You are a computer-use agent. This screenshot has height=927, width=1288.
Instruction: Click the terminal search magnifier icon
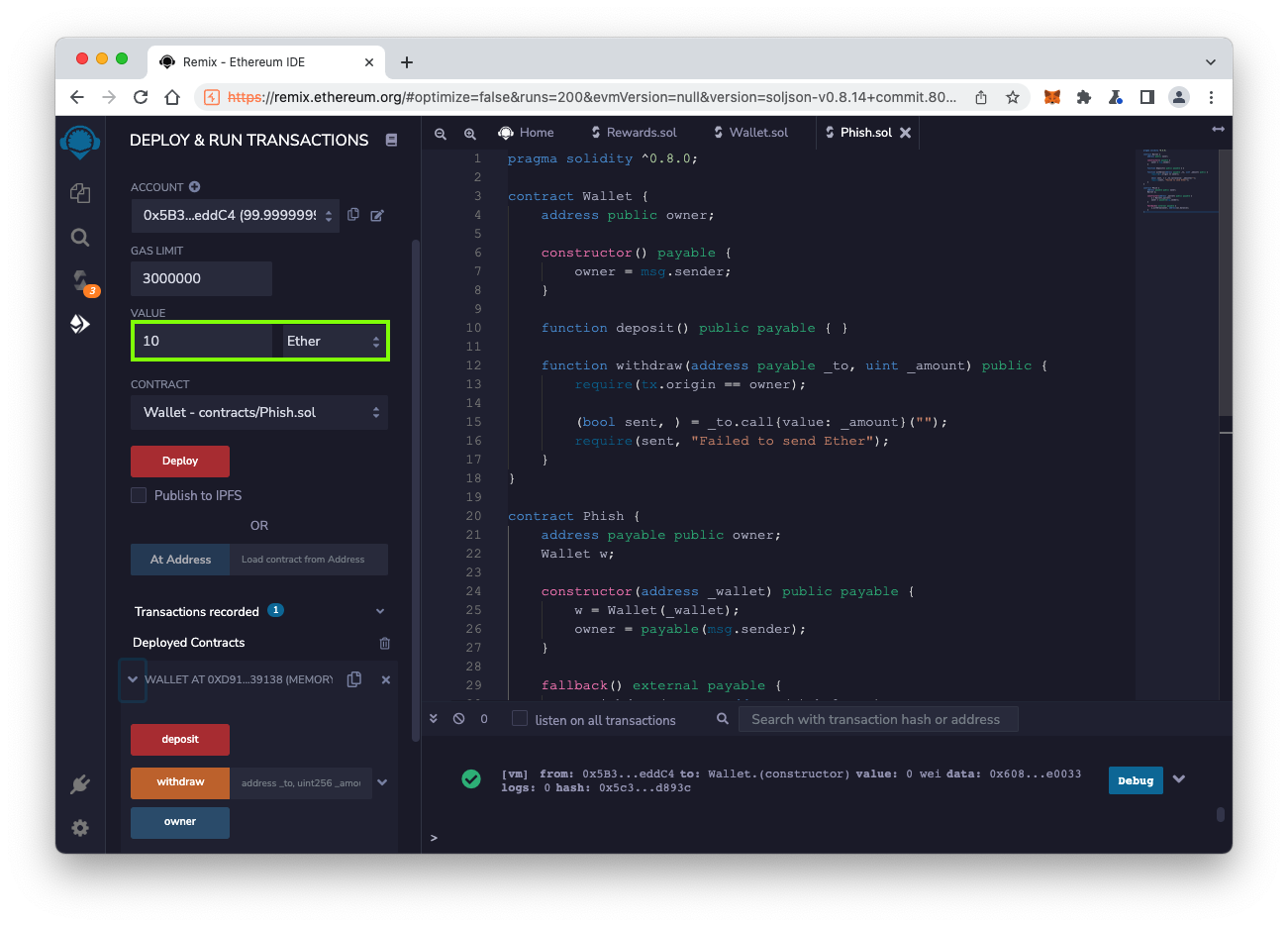click(723, 719)
